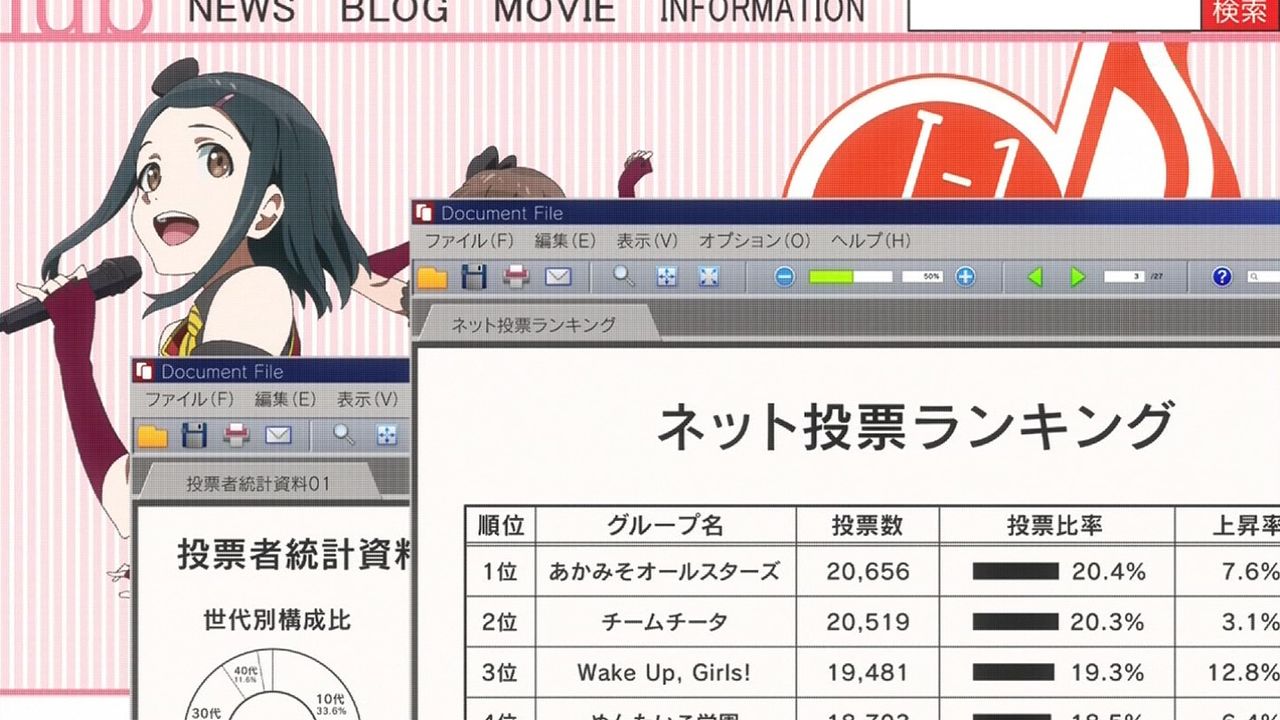Click the 2位 rank cell
The image size is (1280, 720).
click(500, 622)
